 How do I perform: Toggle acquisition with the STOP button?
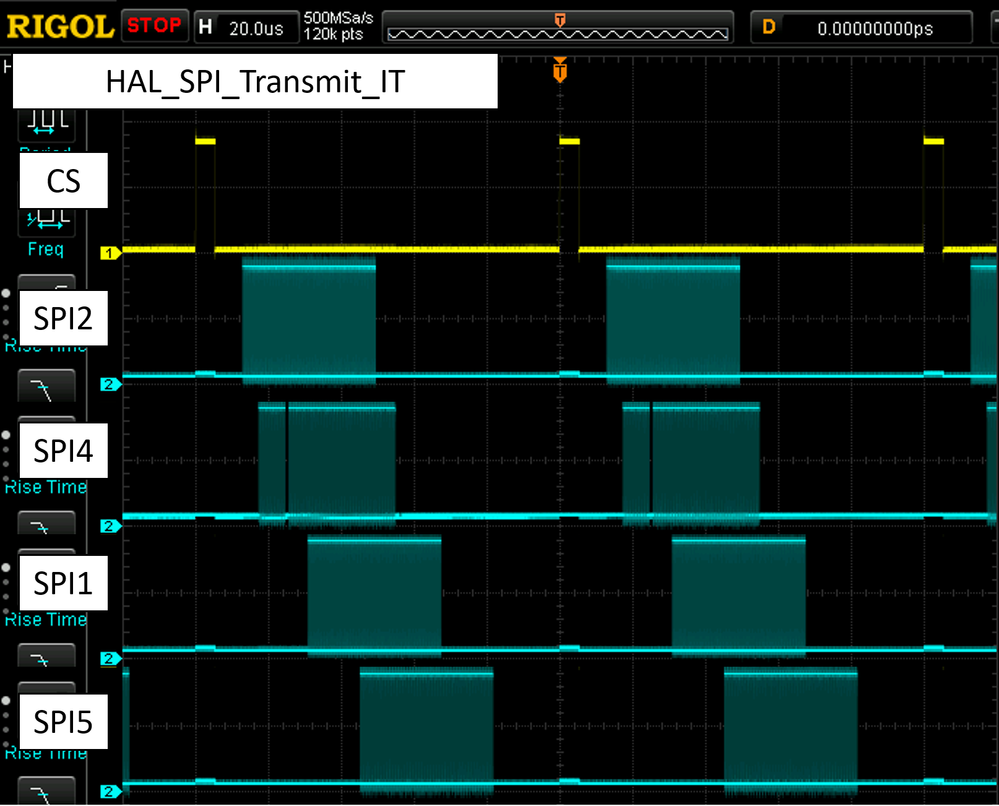[x=154, y=26]
